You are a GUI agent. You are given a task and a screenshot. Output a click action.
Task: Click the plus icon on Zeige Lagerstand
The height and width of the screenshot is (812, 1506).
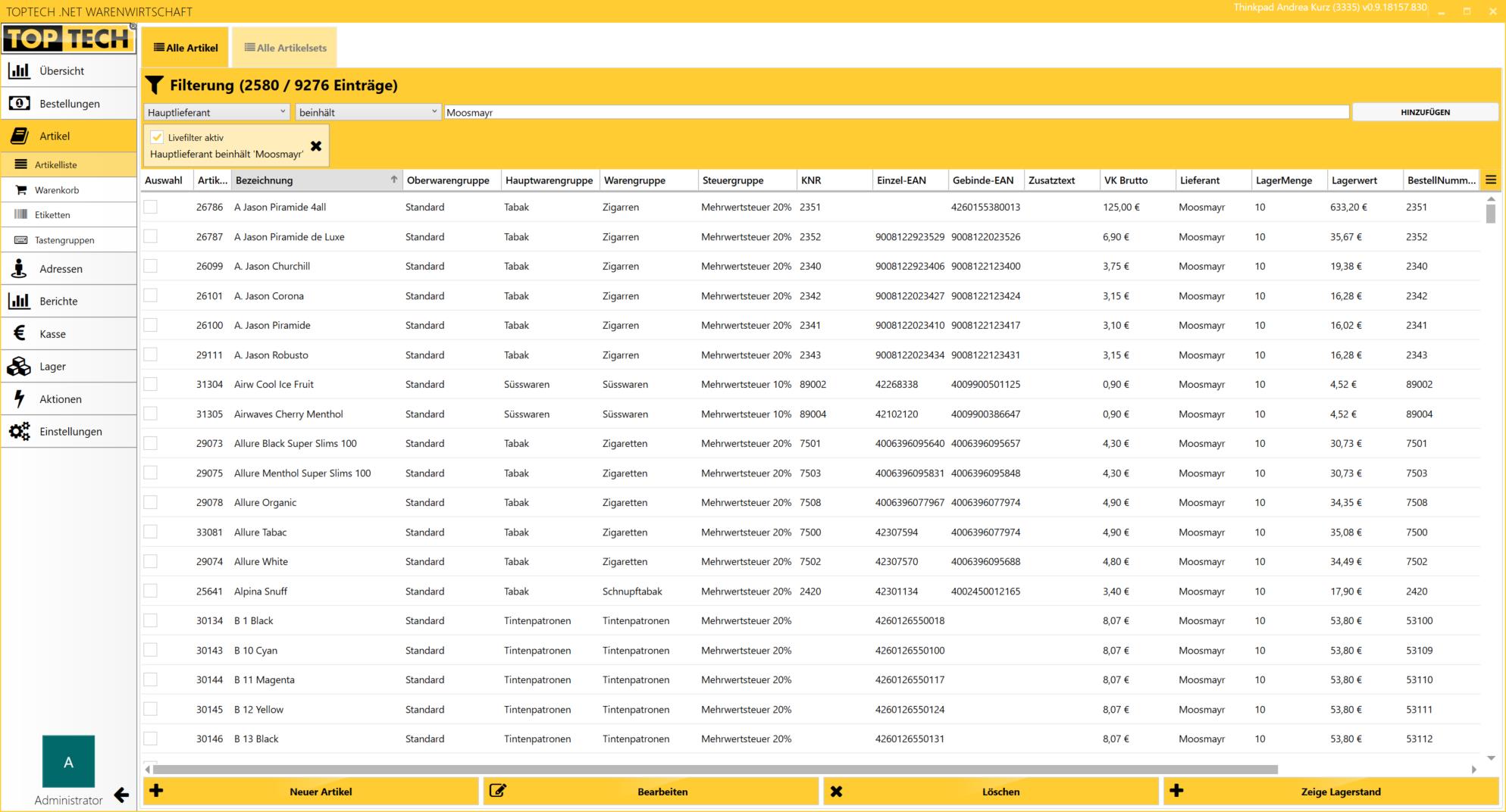1176,791
